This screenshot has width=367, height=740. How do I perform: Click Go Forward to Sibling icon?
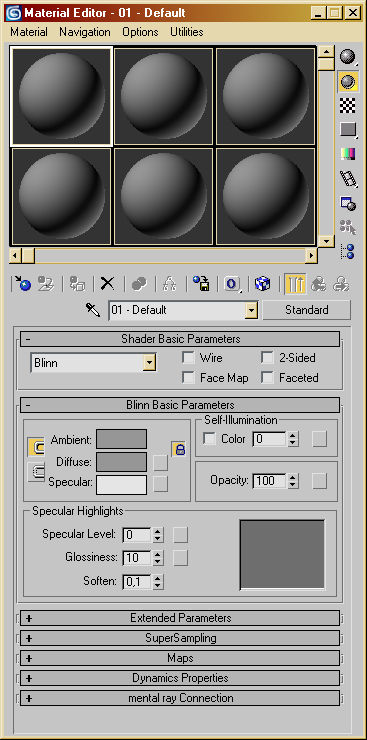pyautogui.click(x=341, y=284)
